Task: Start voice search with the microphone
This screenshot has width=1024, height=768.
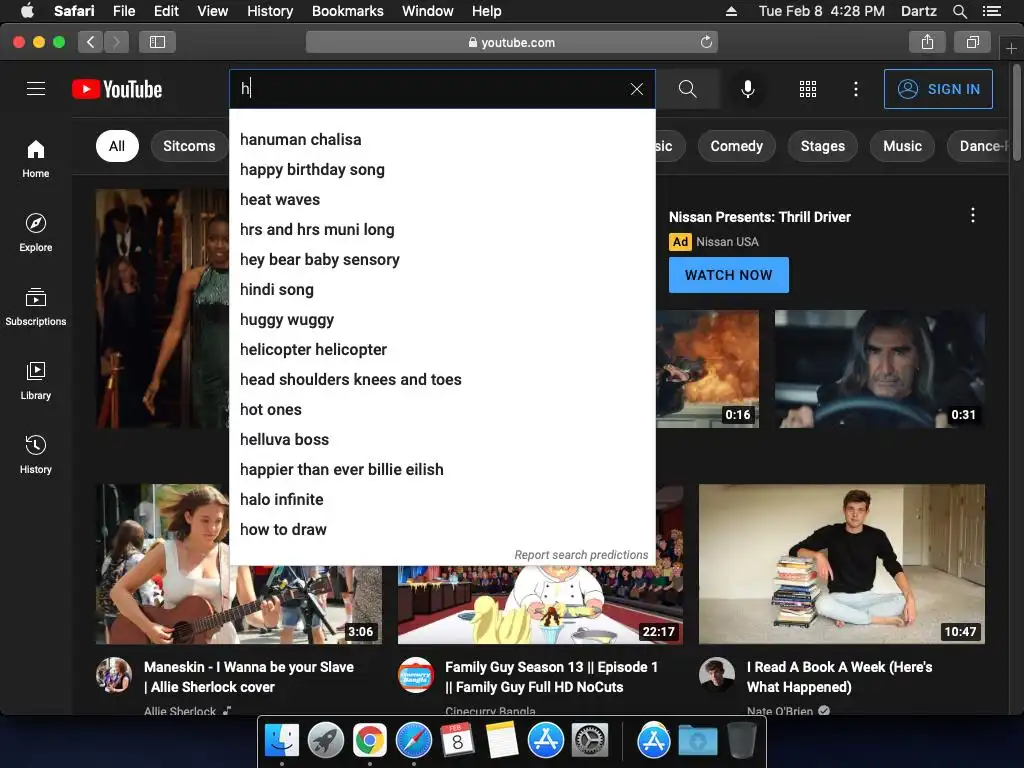Action: [x=748, y=89]
